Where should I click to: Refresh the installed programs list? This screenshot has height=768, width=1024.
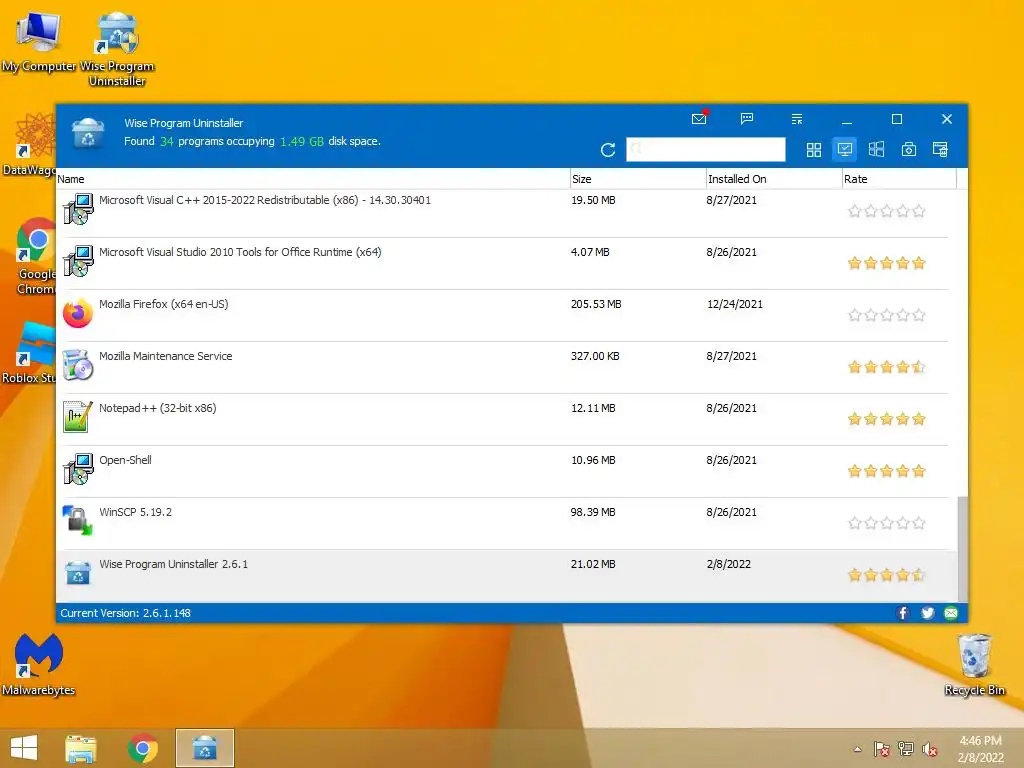coord(608,150)
